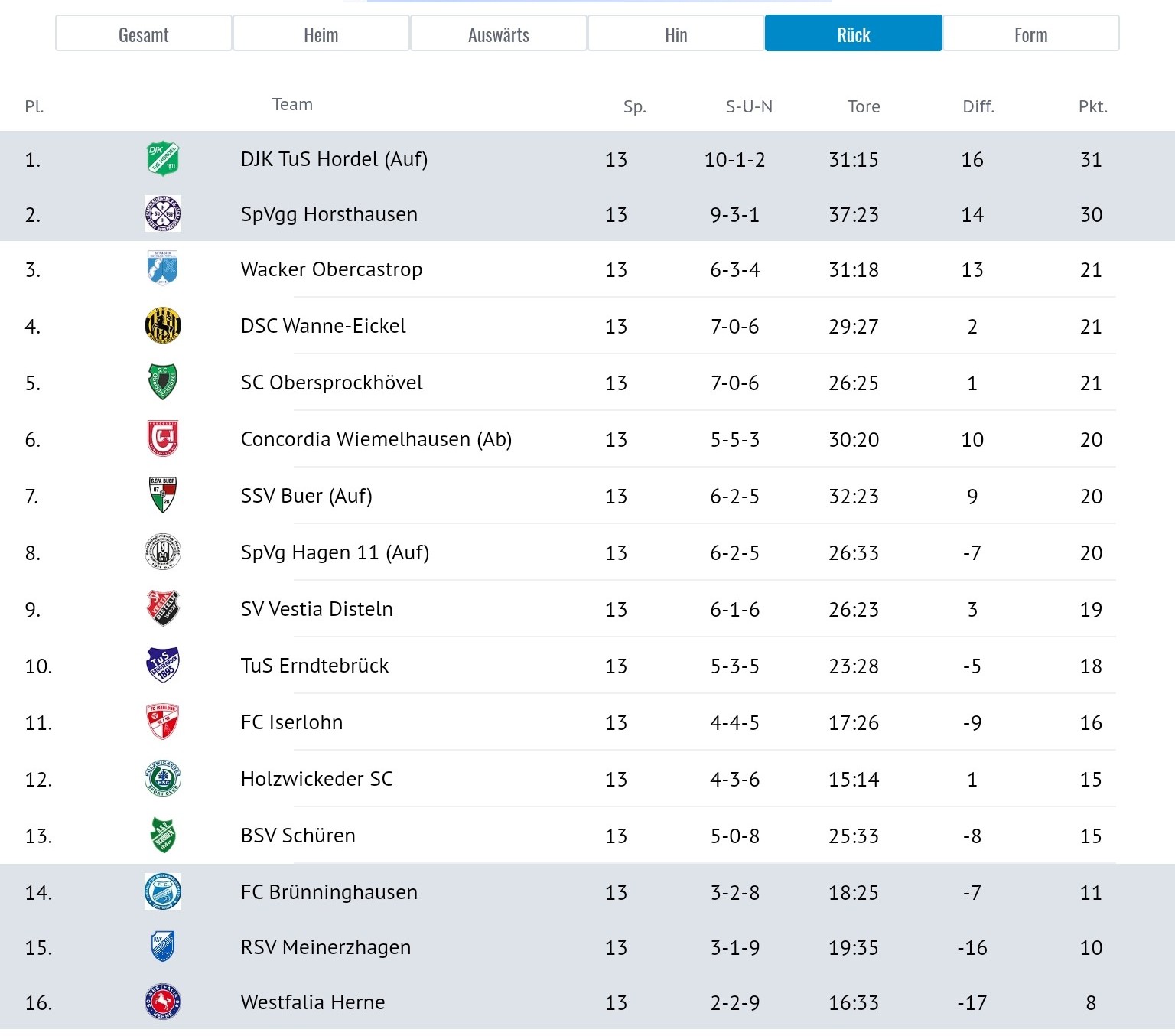Switch to the Gesamt table tab
Viewport: 1175px width, 1036px height.
coord(144,34)
